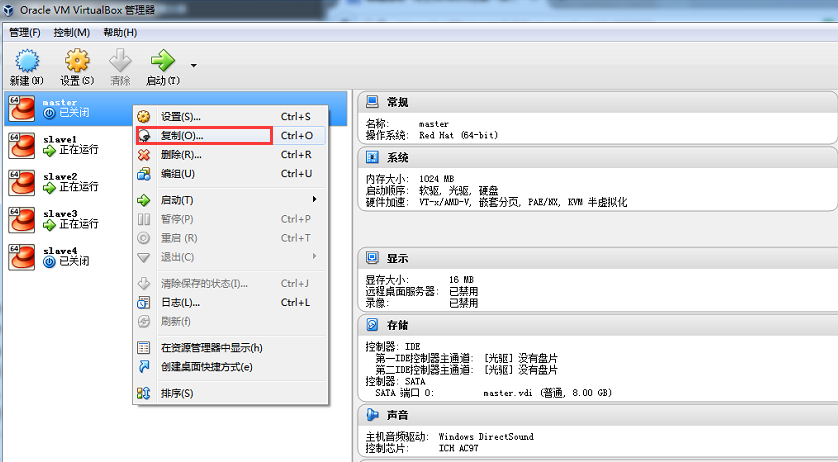Click the Red Hat icon of slave4

tap(22, 257)
